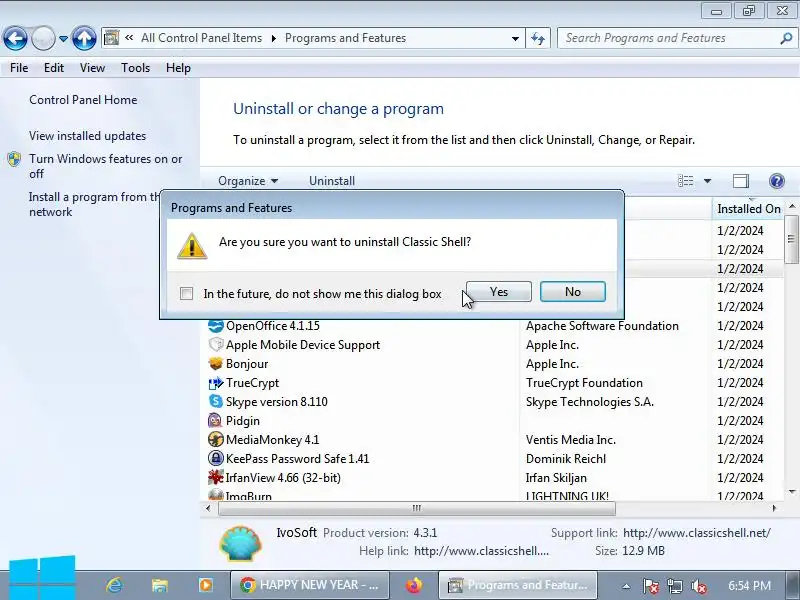Select the OpenOffice 4.1.15 entry
Screen dimensions: 800x600
point(273,326)
